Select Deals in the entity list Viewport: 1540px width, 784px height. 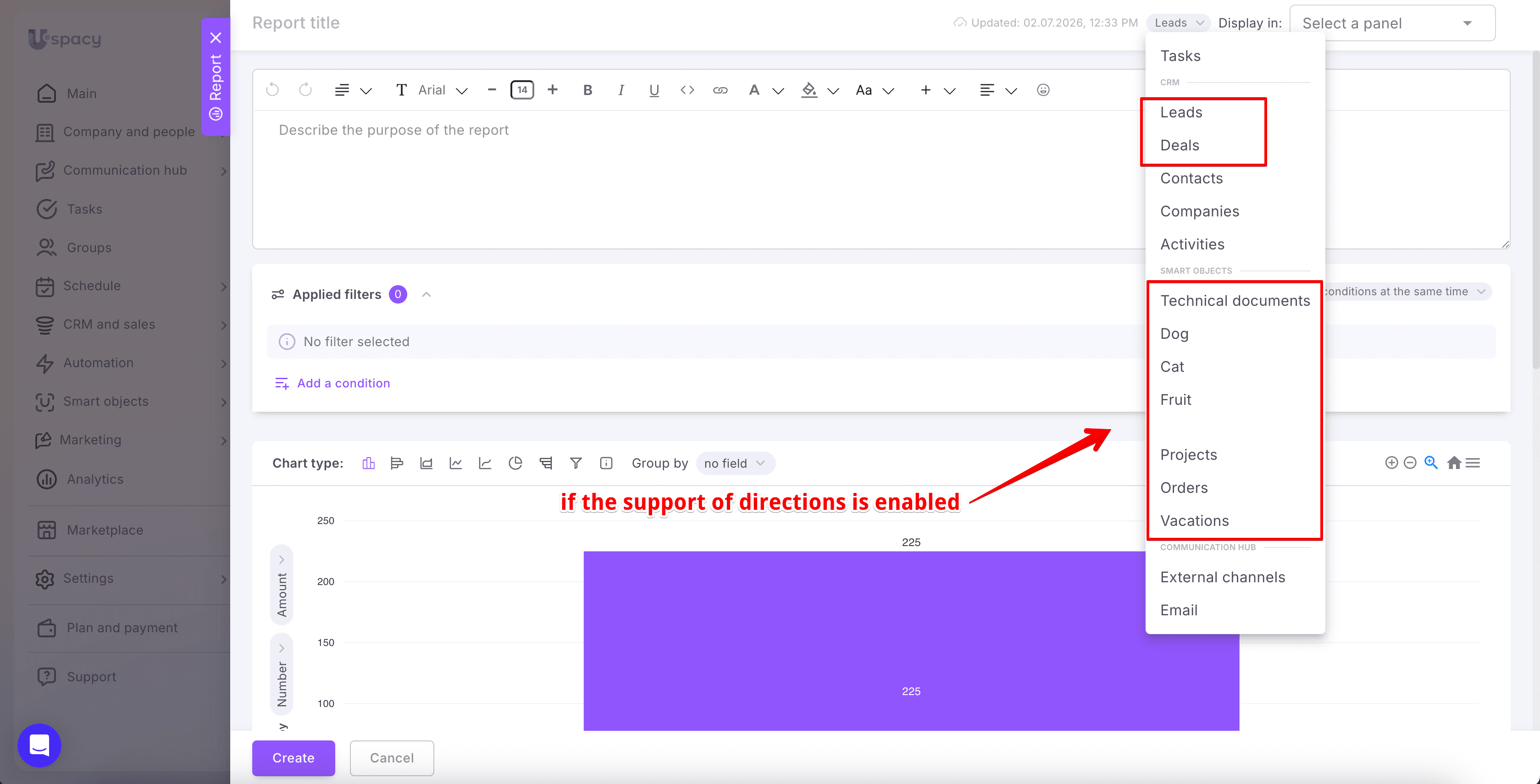click(x=1235, y=145)
